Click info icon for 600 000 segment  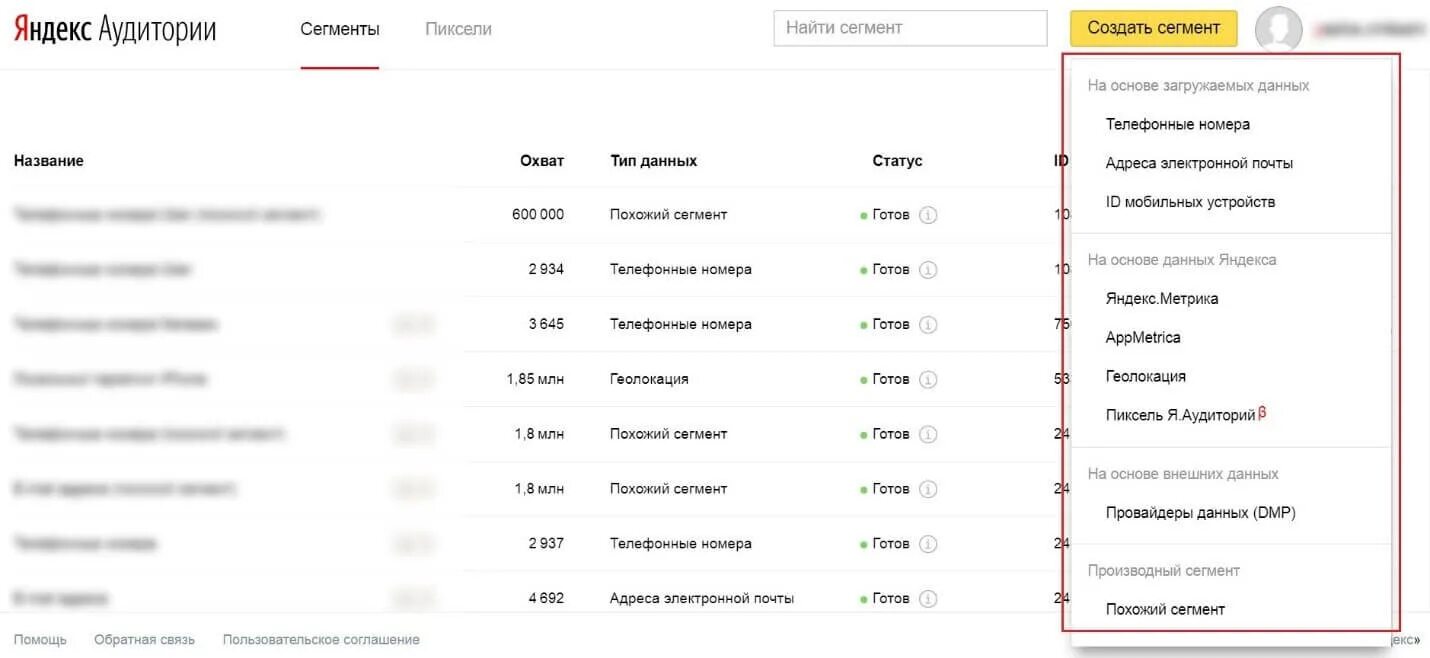[x=928, y=215]
